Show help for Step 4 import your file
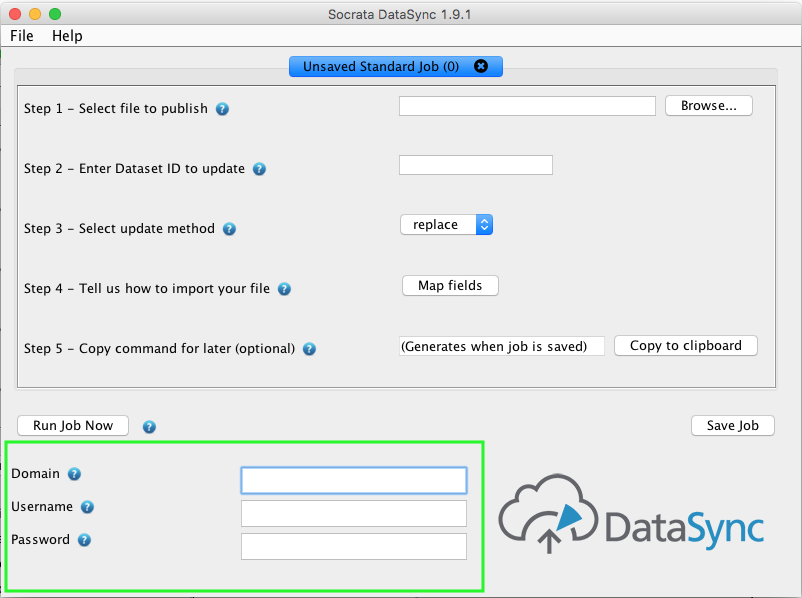802x598 pixels. [284, 289]
